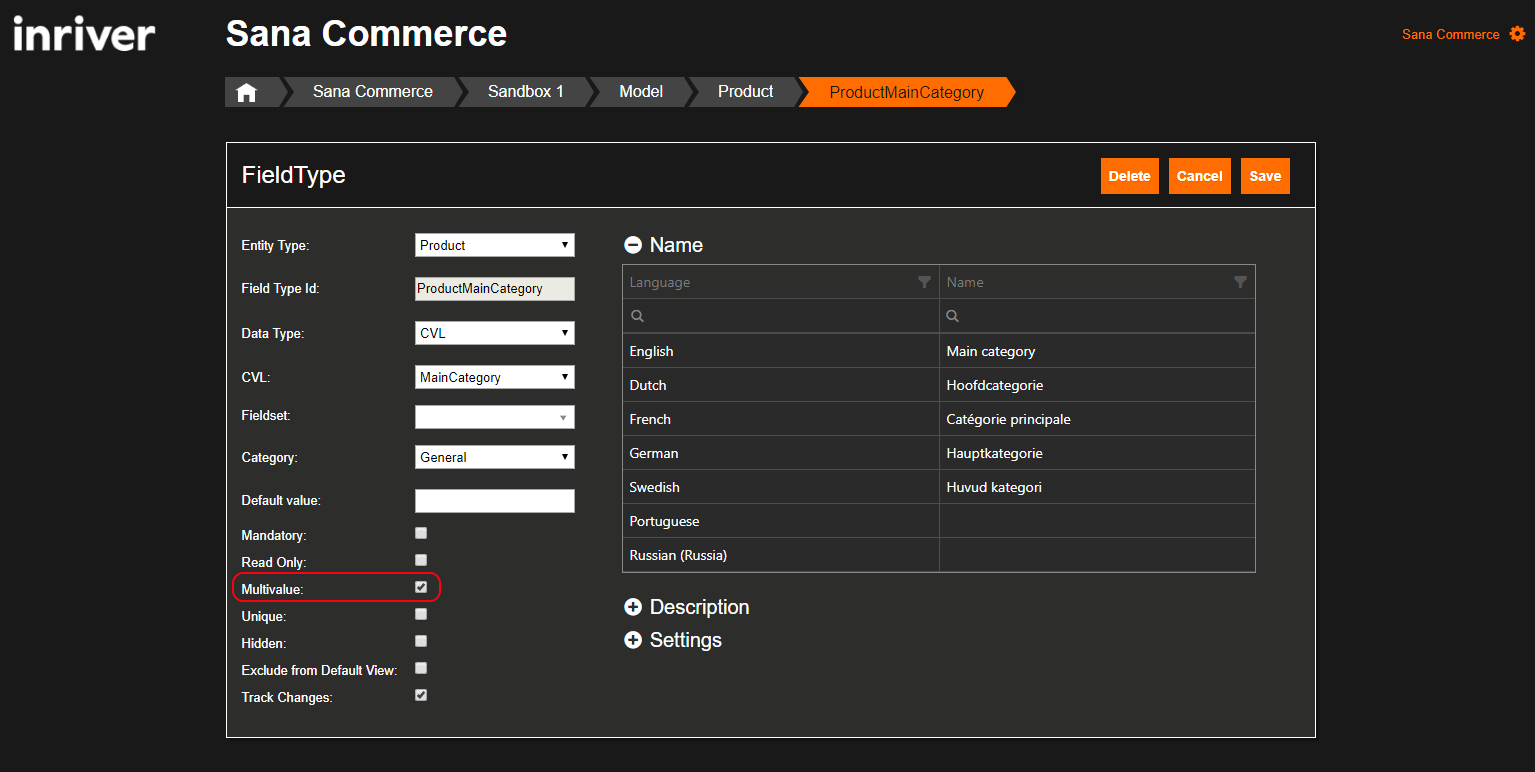Filter the Name column with funnel icon

coord(1240,282)
